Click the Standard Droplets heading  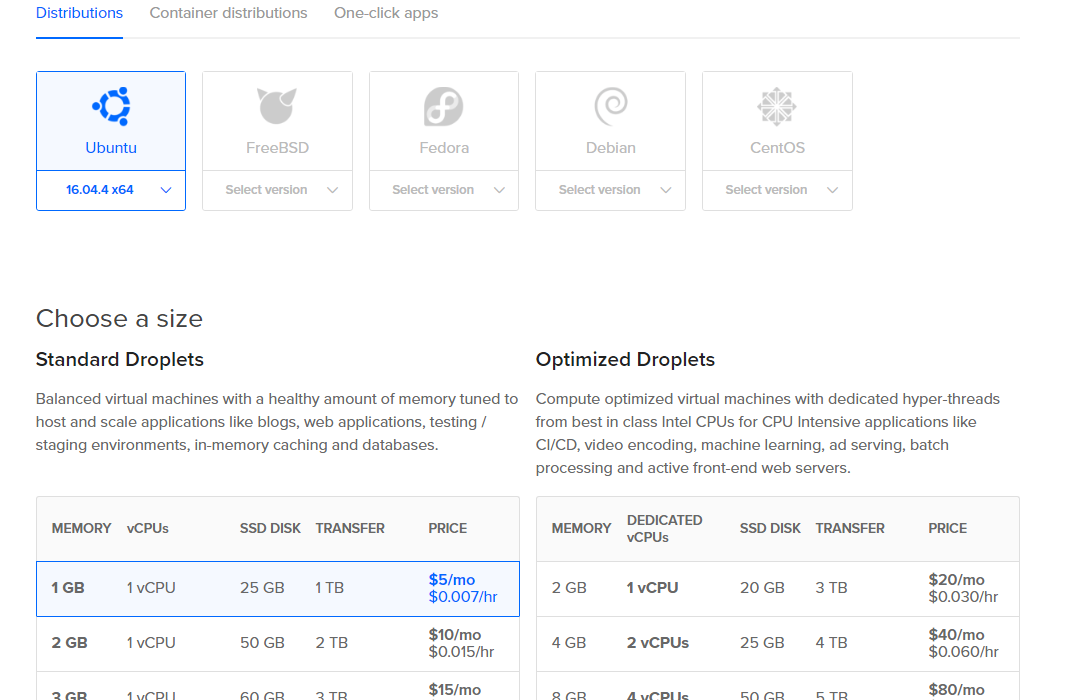click(x=120, y=360)
